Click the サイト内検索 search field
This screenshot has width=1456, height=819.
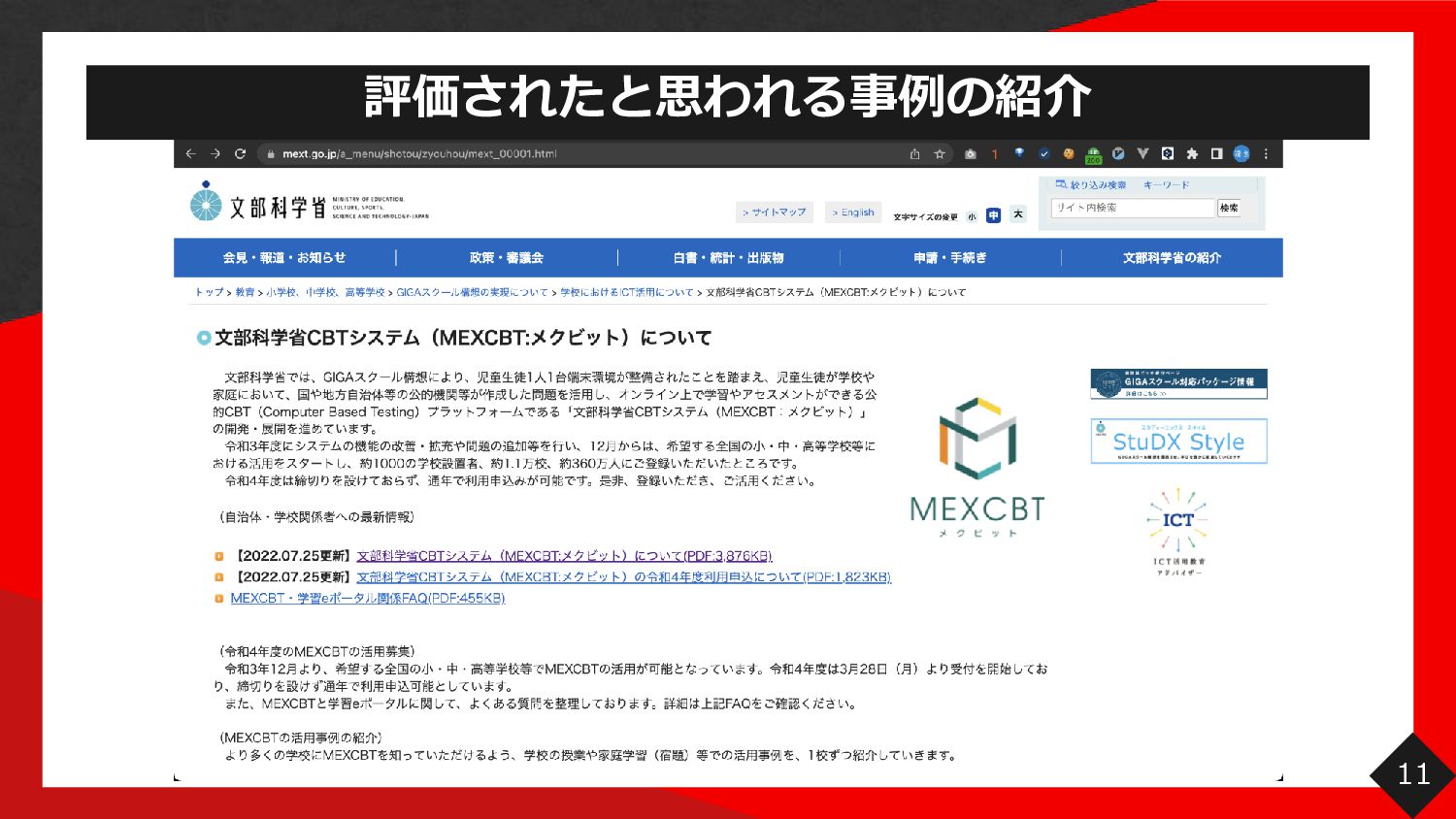click(x=1134, y=208)
